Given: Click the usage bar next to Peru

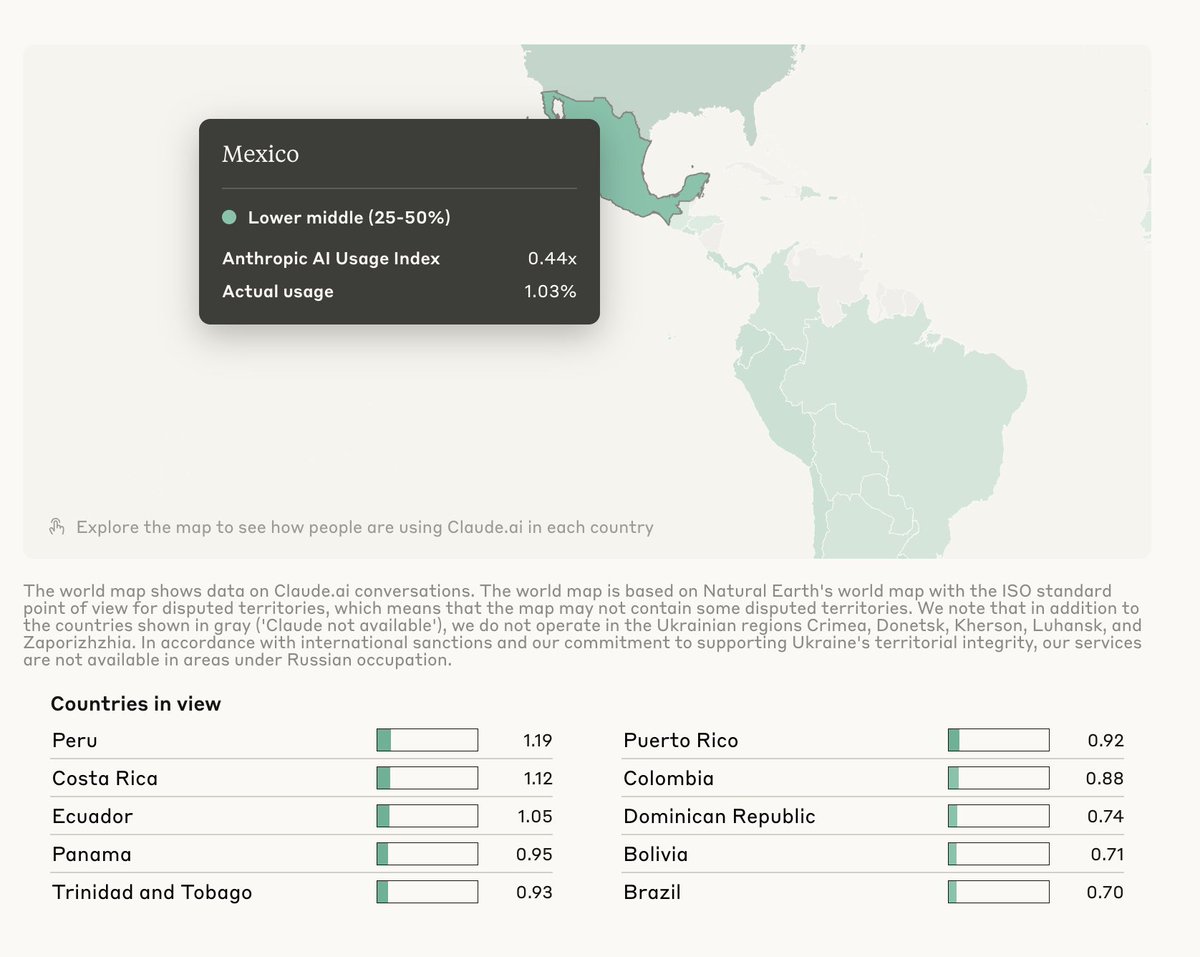Looking at the screenshot, I should tap(427, 740).
